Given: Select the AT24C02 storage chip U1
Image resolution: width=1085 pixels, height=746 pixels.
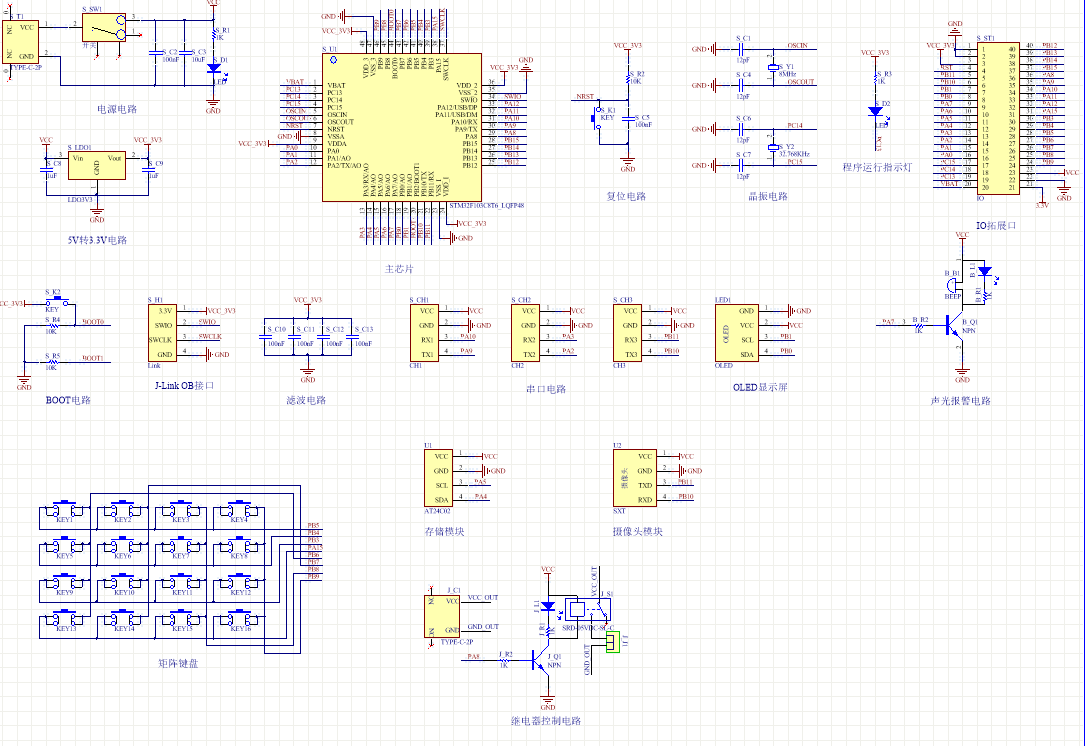Looking at the screenshot, I should pyautogui.click(x=438, y=478).
